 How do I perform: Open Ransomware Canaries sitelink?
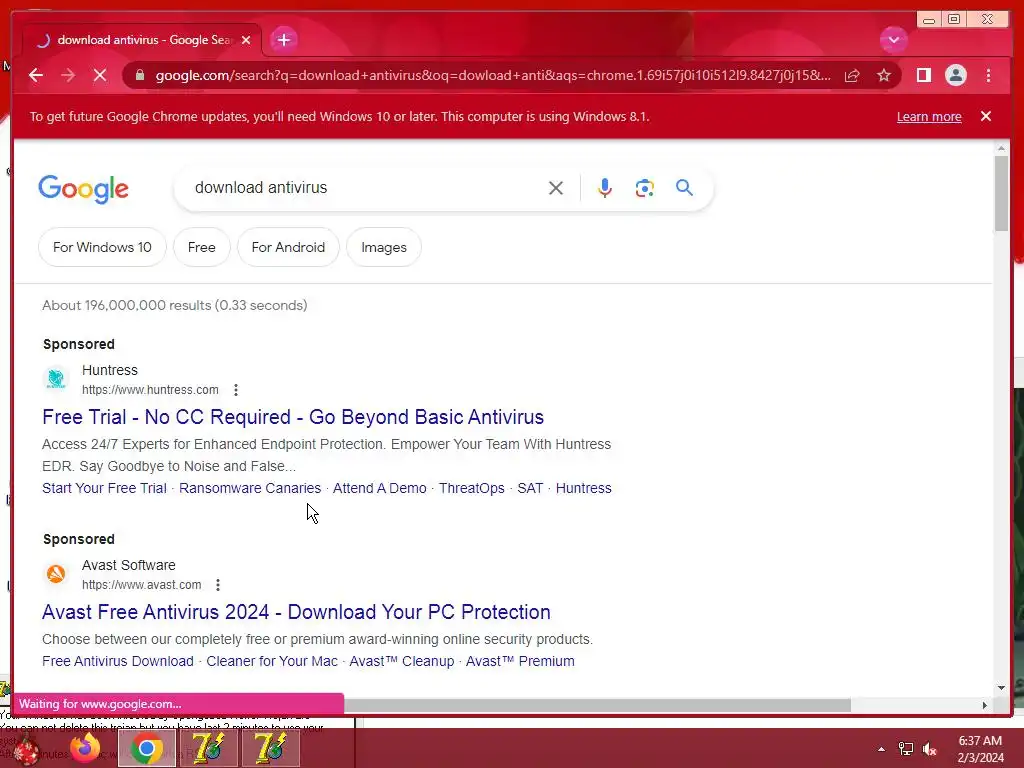250,488
